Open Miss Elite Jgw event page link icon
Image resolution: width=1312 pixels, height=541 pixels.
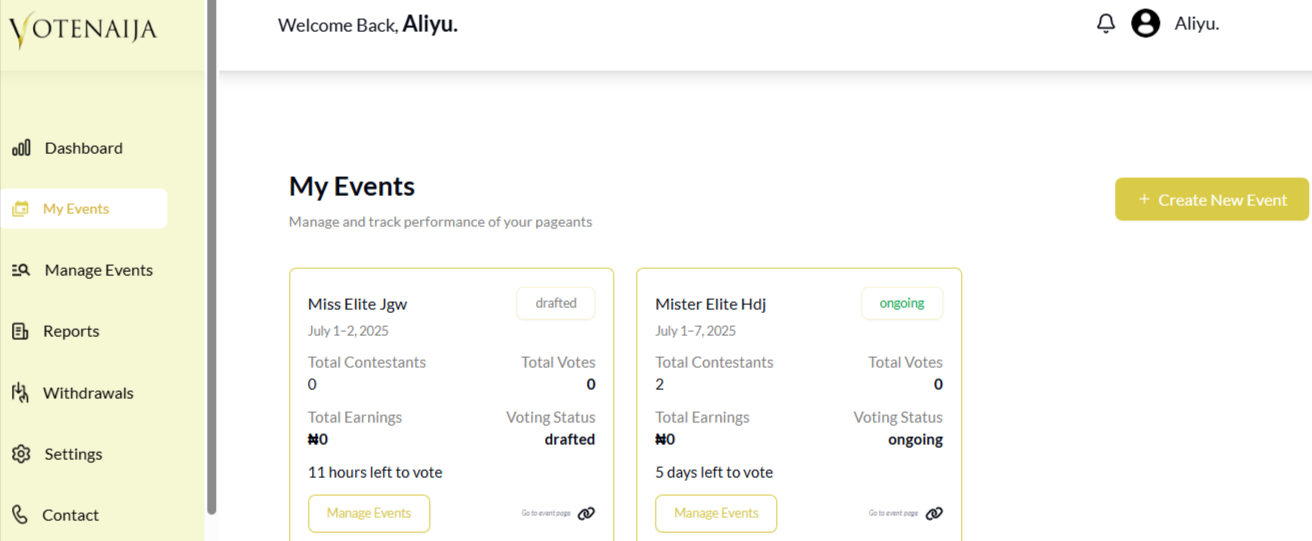587,514
